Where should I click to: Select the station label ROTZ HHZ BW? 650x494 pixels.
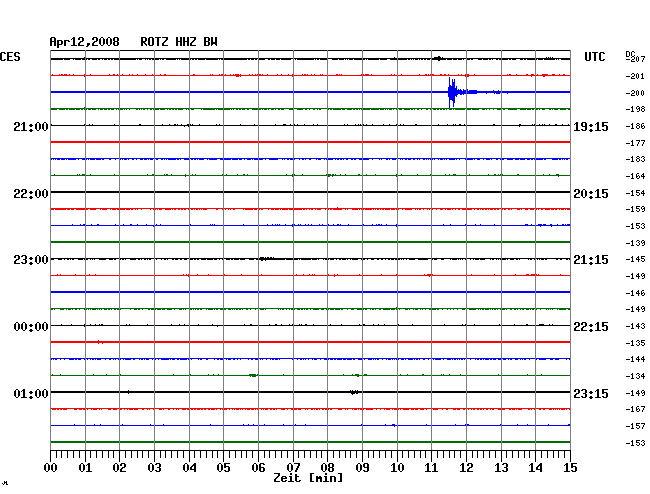179,42
